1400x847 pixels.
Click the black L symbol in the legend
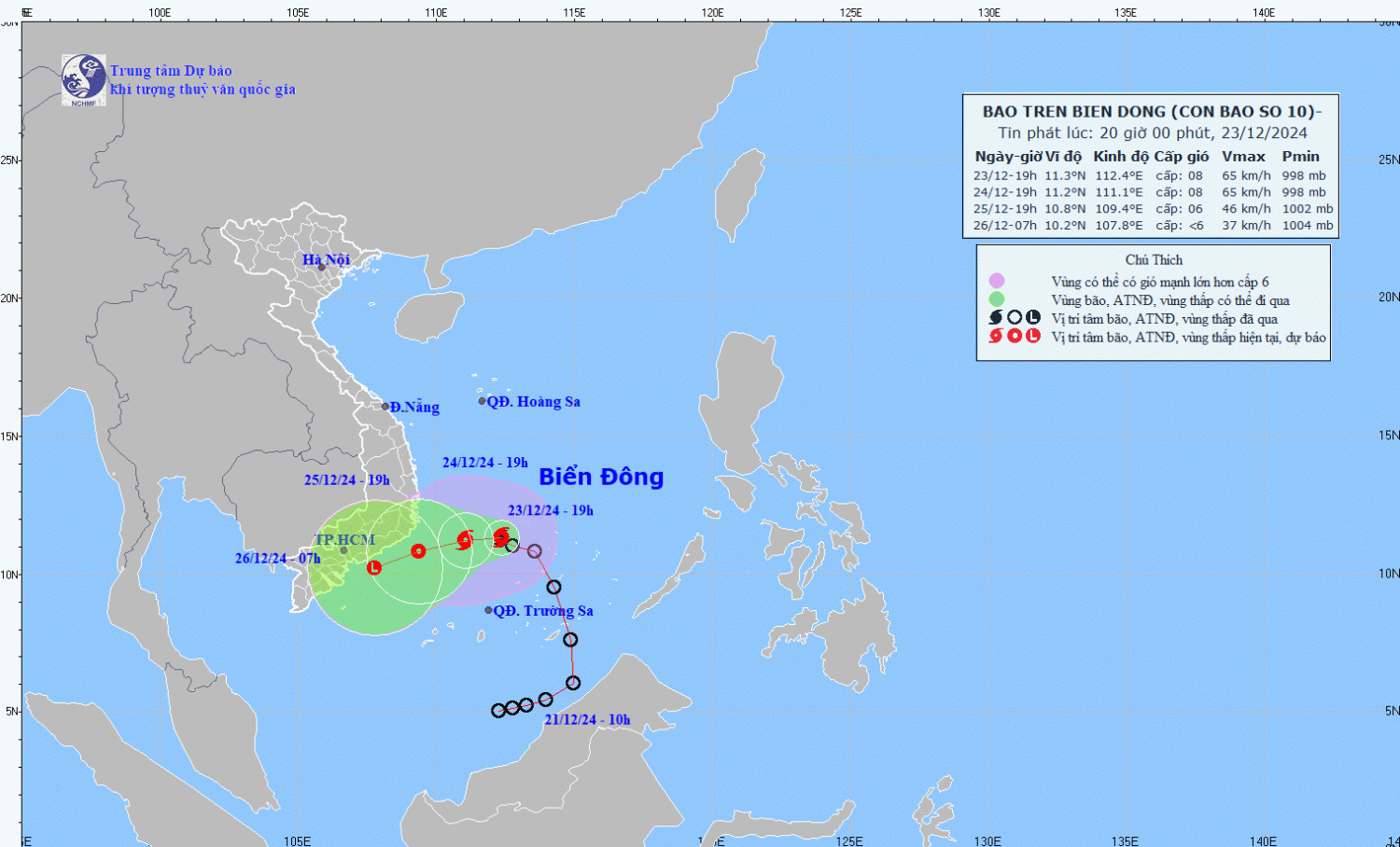tap(1033, 318)
